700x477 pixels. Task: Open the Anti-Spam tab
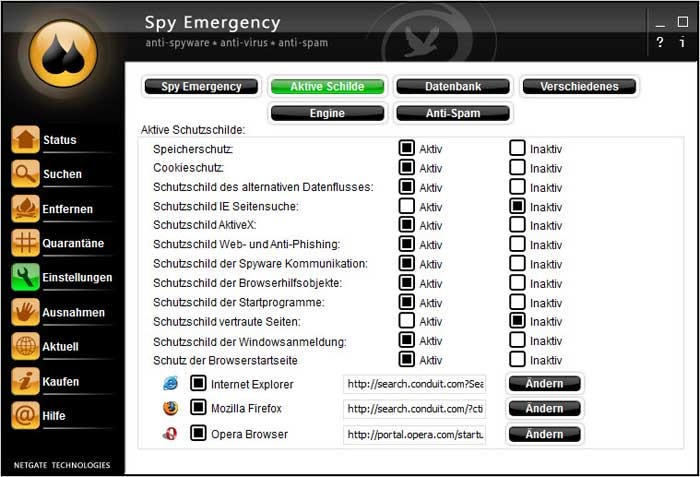point(453,113)
